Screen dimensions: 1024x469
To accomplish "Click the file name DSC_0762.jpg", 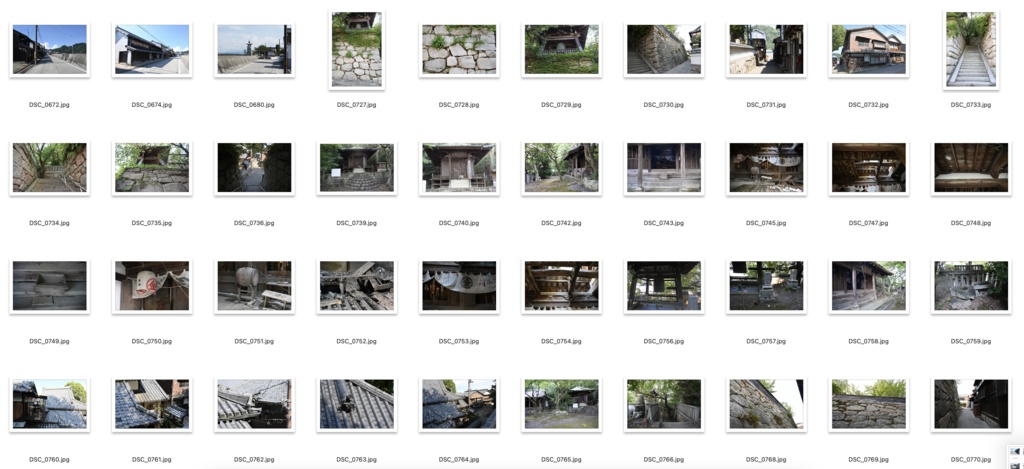I will point(254,459).
